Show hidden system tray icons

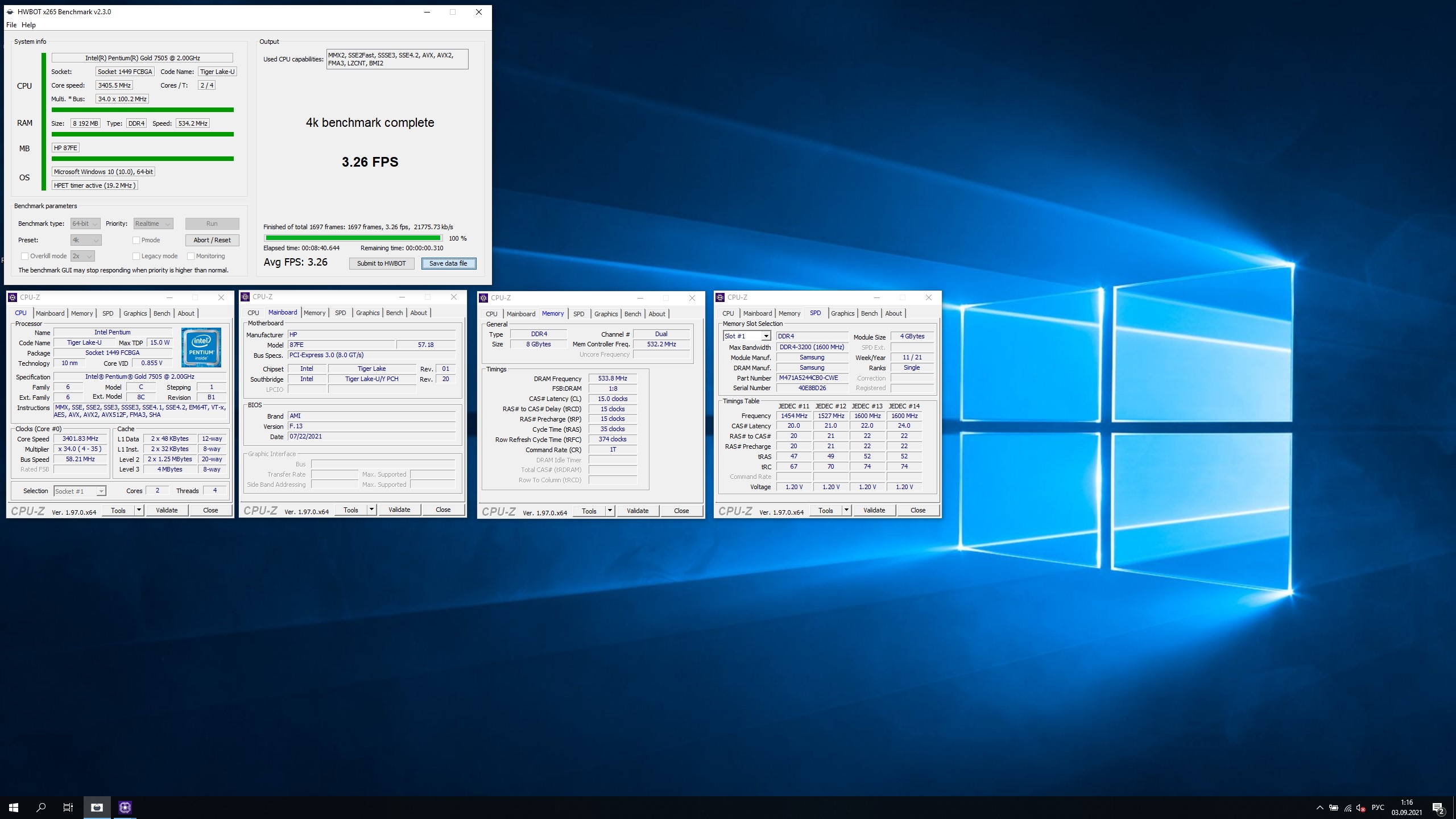coord(1319,808)
